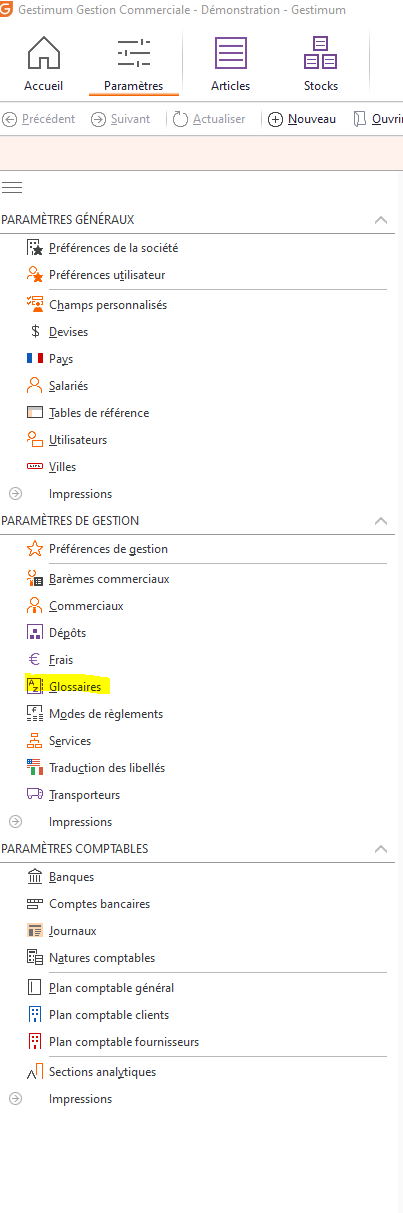Collapse the Paramètres Comptables section
This screenshot has height=1213, width=403.
point(380,848)
